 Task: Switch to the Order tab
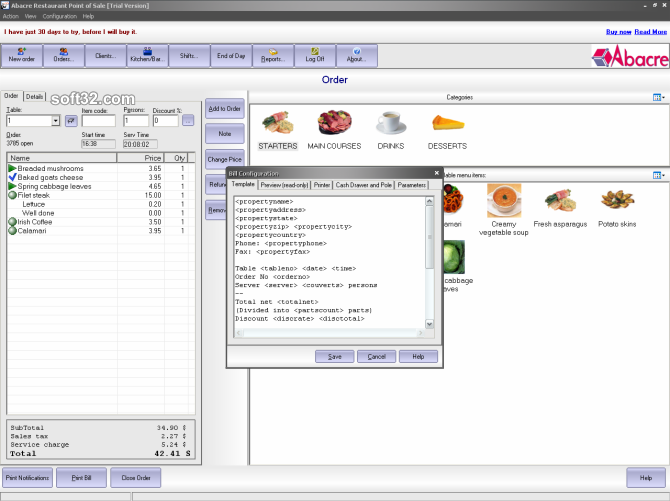(11, 96)
